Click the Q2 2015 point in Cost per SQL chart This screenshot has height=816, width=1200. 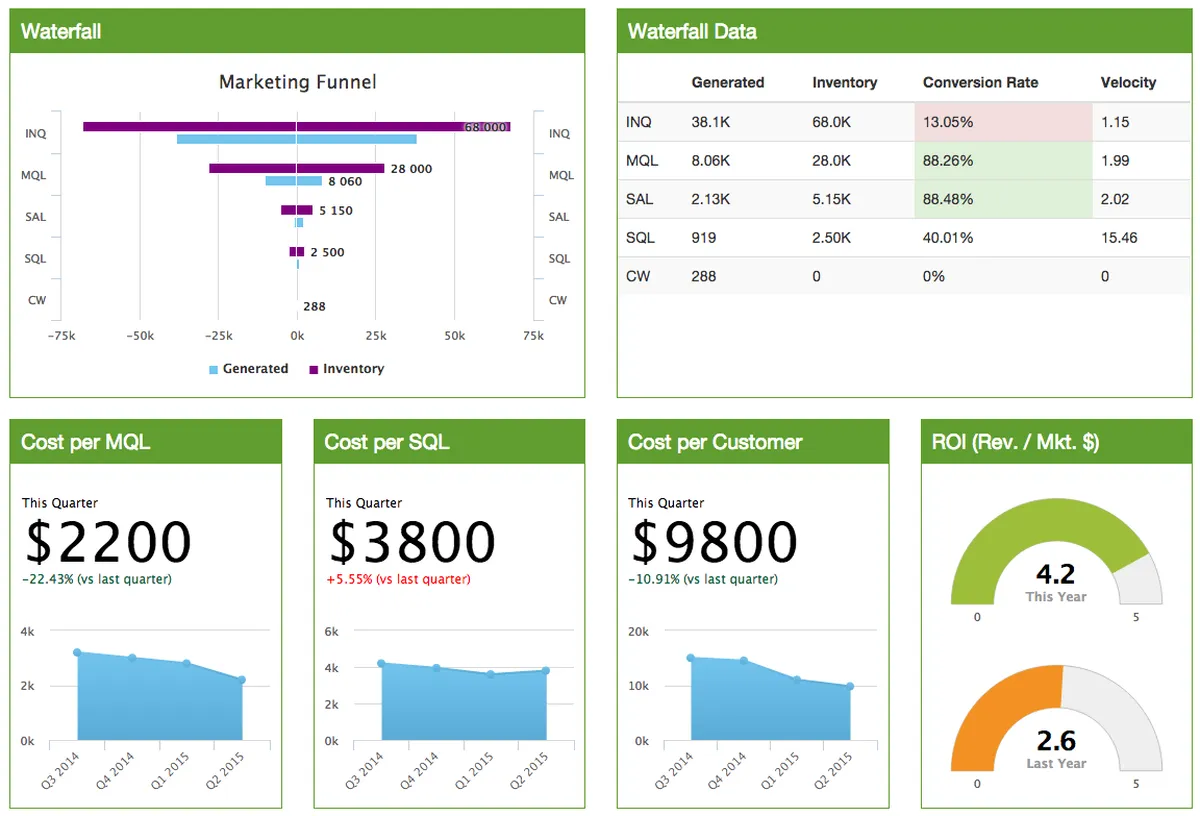coord(546,671)
